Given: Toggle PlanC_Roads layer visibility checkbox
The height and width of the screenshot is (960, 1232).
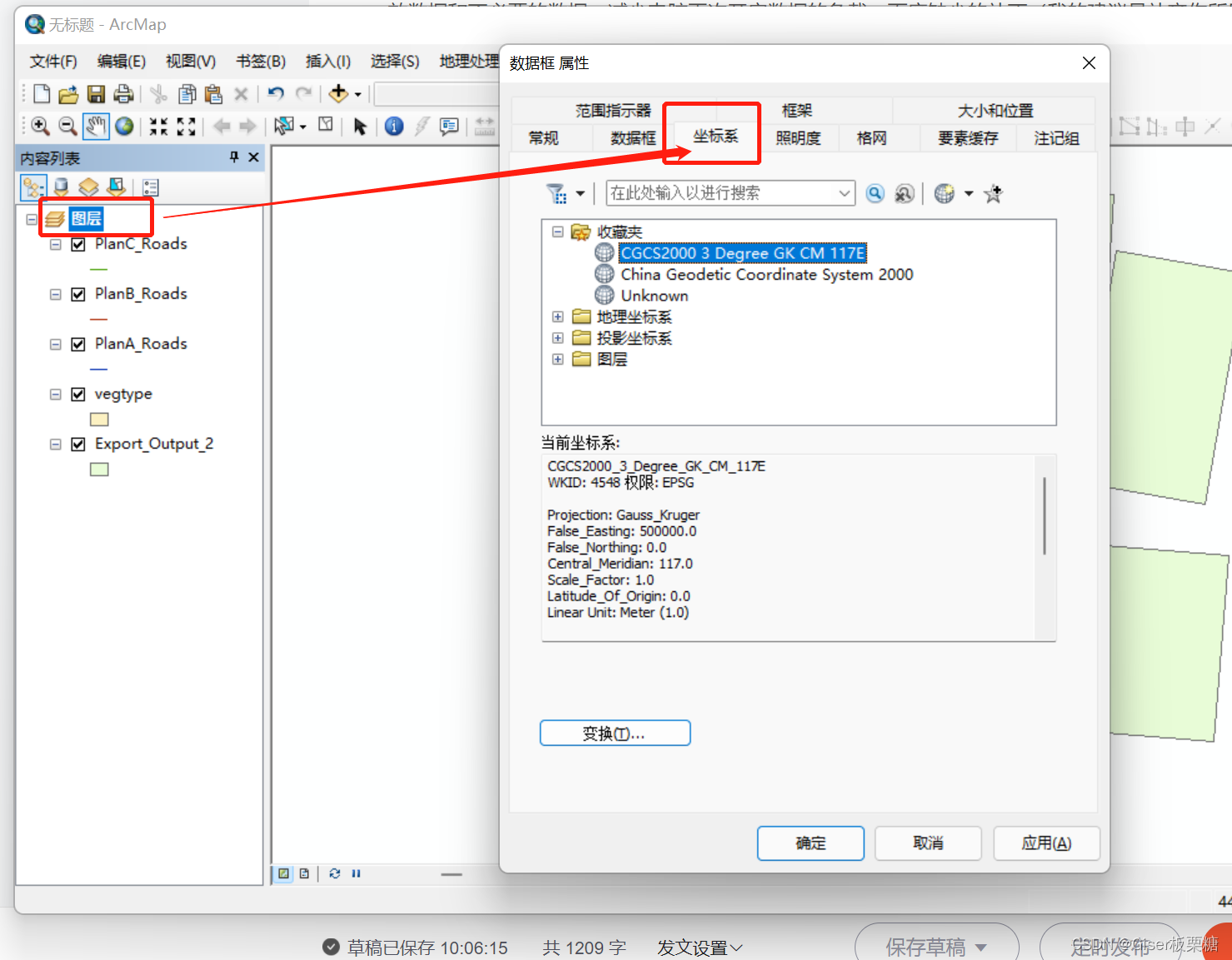Looking at the screenshot, I should click(78, 244).
